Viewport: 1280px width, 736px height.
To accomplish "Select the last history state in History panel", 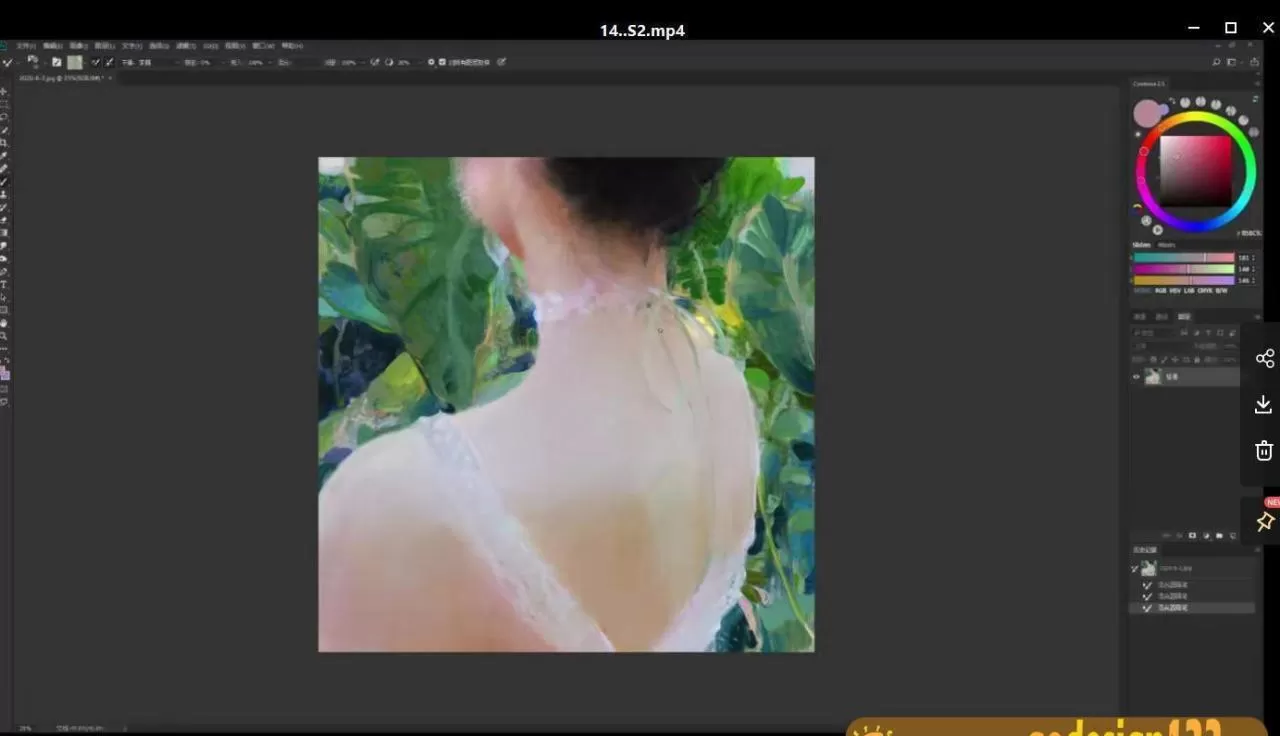I will click(x=1190, y=608).
